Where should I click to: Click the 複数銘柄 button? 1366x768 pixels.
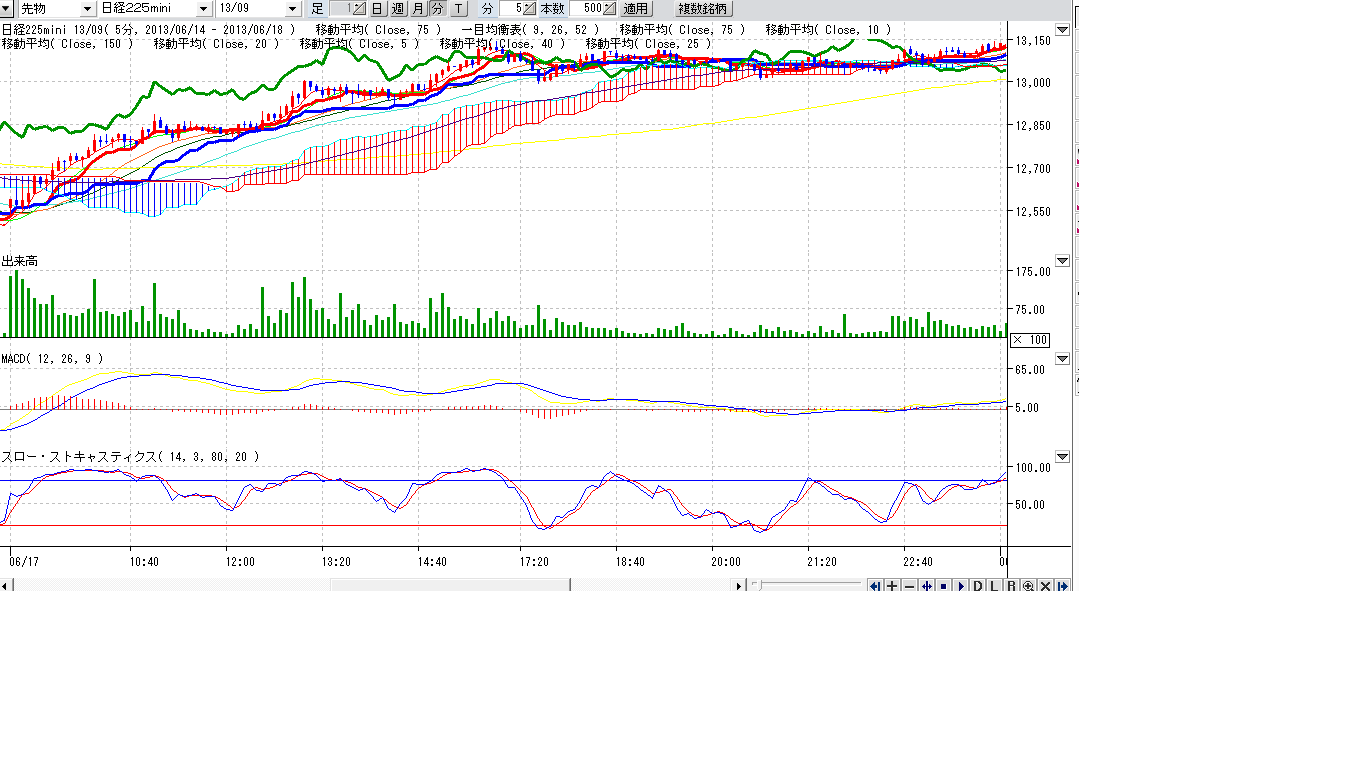[x=704, y=8]
